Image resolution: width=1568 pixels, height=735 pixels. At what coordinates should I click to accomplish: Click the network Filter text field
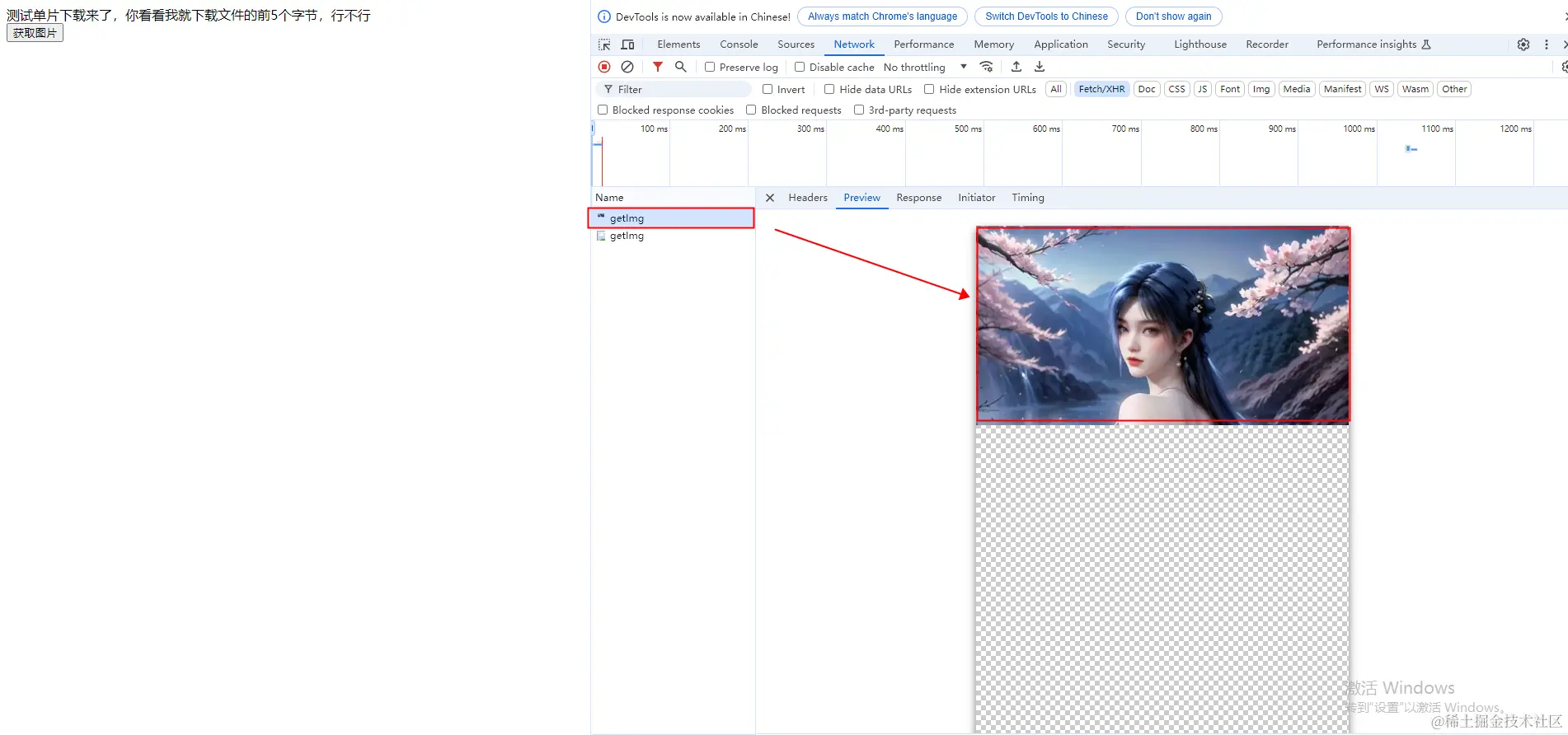pyautogui.click(x=674, y=89)
